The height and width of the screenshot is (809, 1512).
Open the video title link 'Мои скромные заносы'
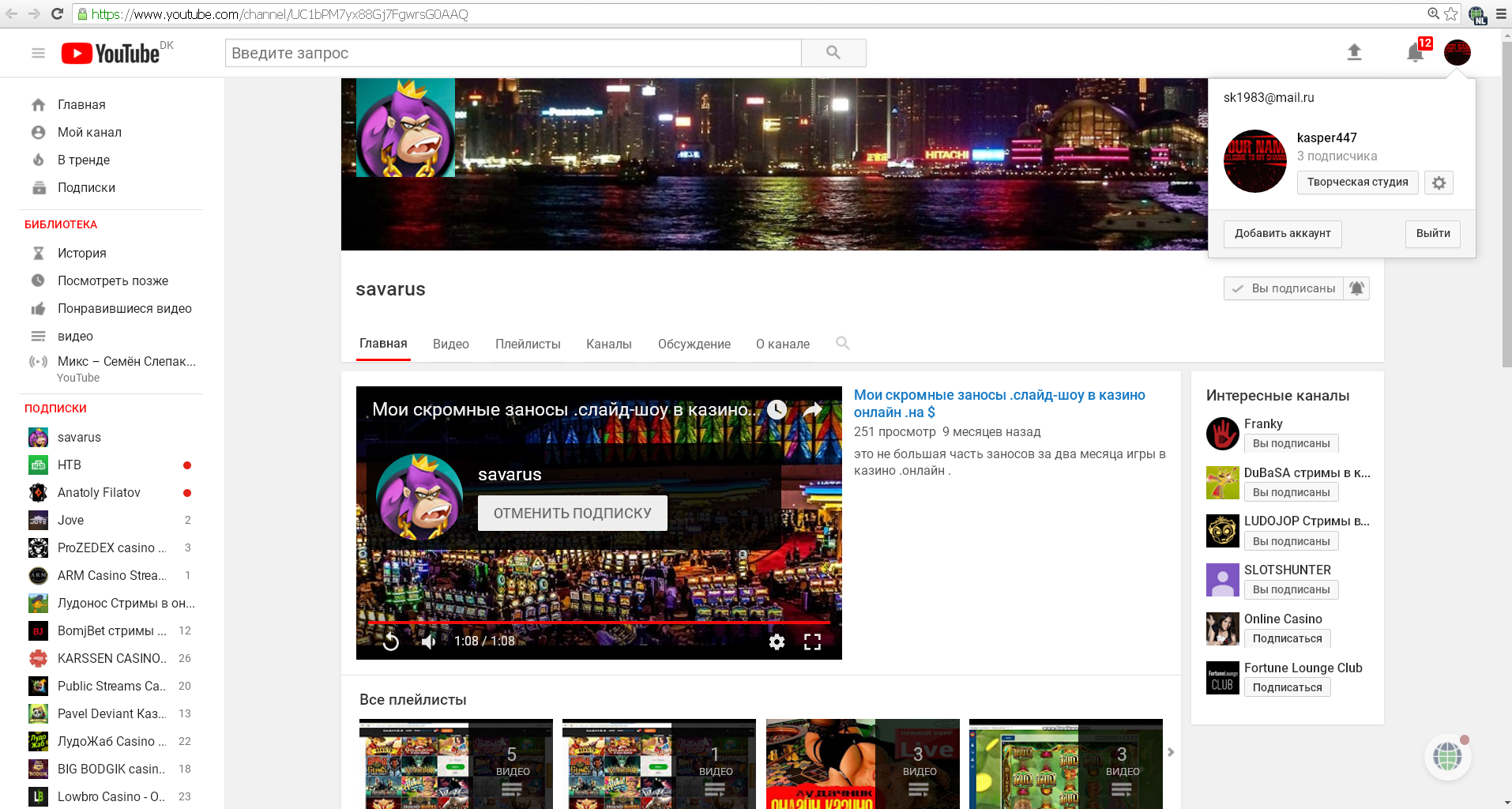tap(999, 404)
